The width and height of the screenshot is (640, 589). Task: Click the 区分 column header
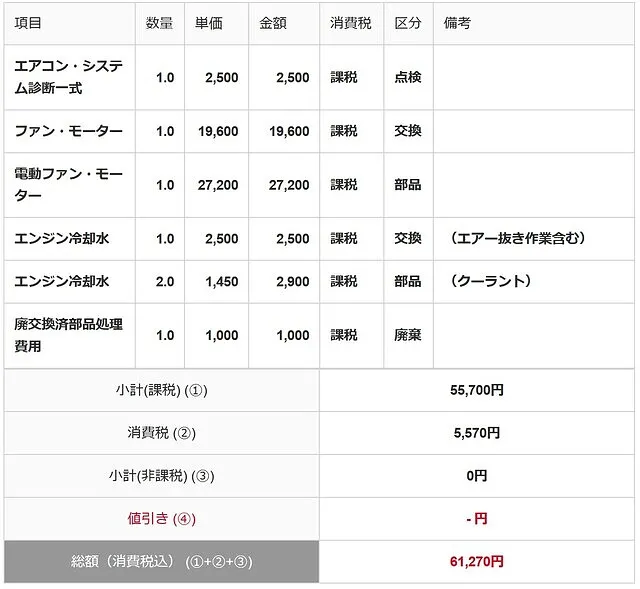(x=408, y=23)
